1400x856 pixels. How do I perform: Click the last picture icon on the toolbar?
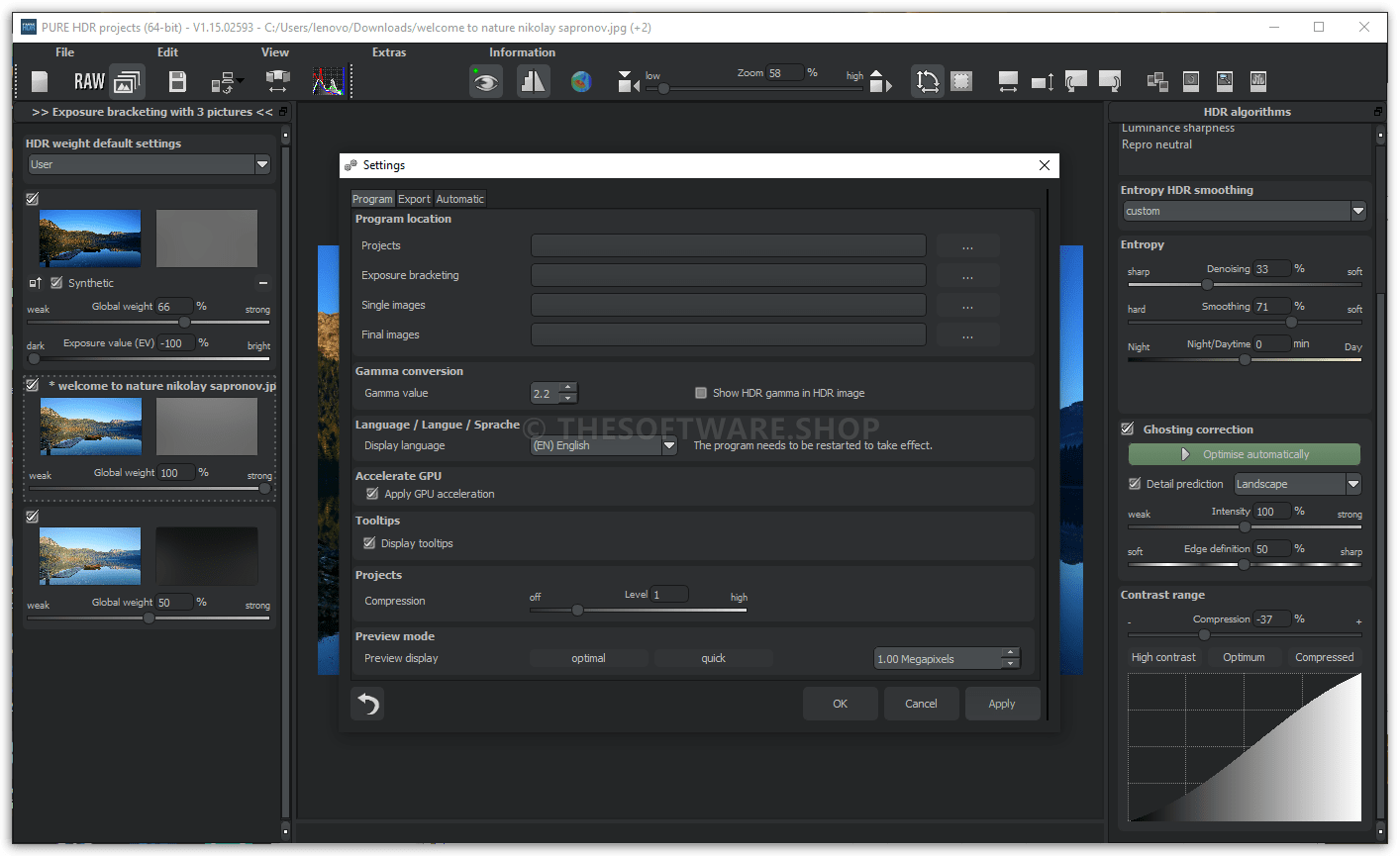pos(1258,81)
